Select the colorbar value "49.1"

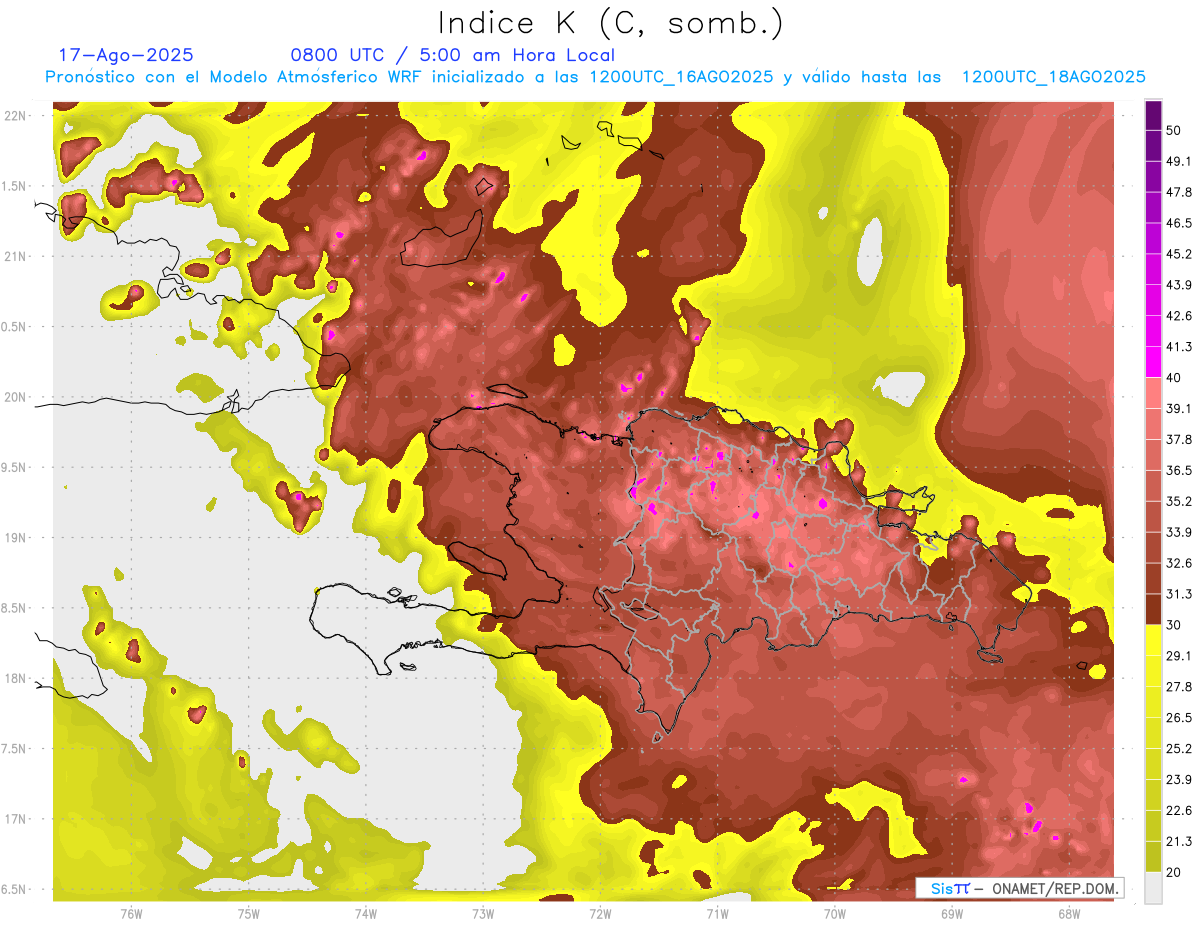[x=1179, y=161]
